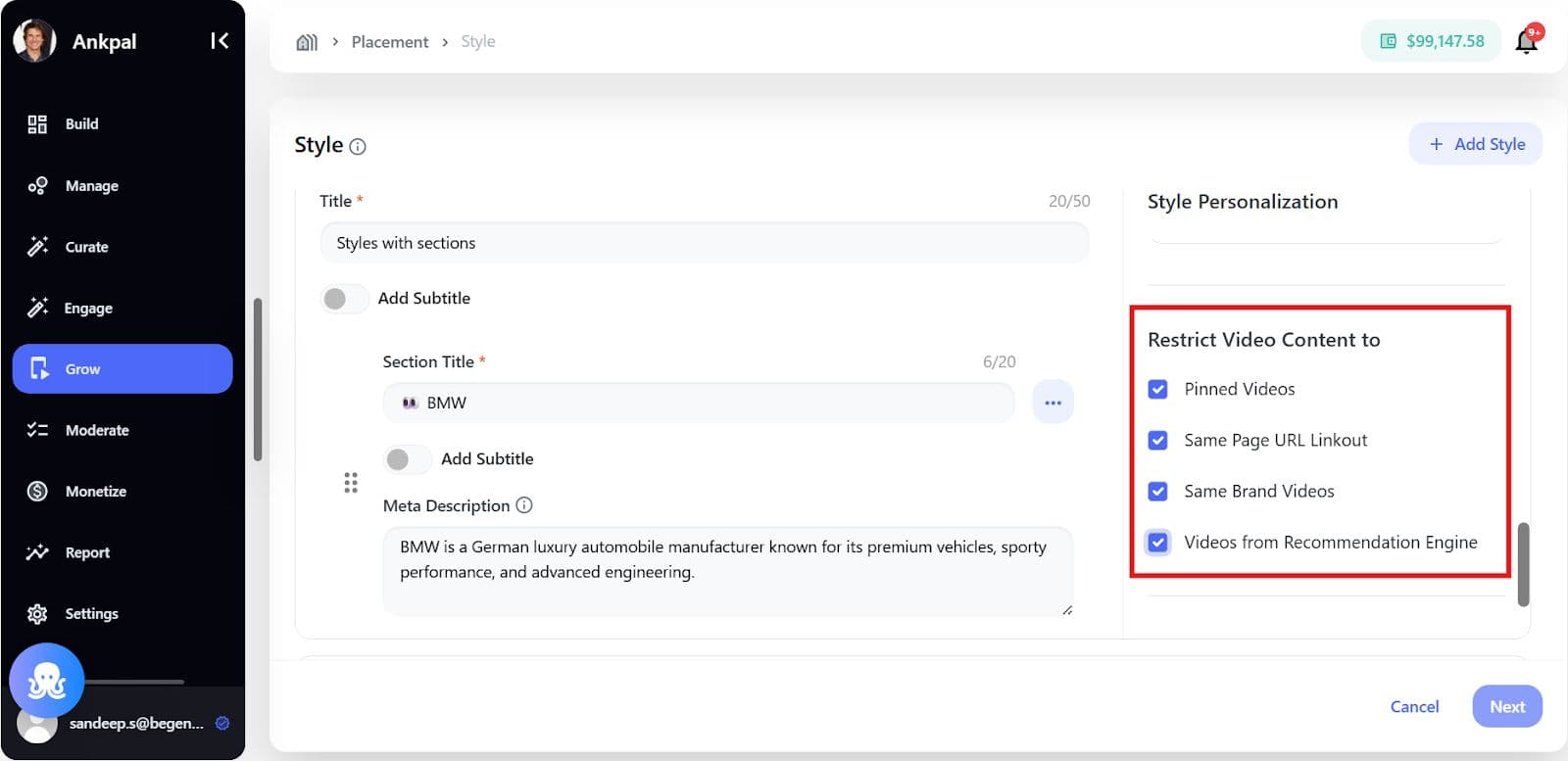
Task: Click the Next button
Action: [1506, 706]
